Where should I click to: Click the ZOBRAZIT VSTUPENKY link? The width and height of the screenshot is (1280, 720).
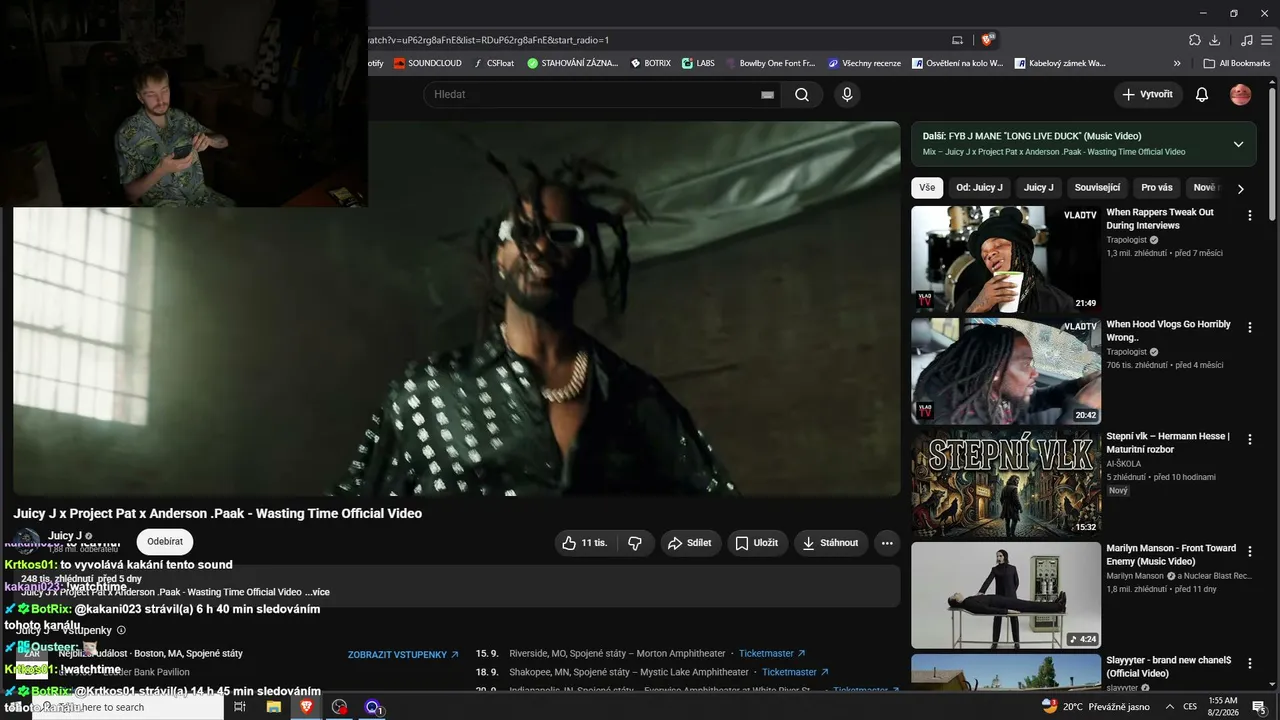(x=403, y=655)
